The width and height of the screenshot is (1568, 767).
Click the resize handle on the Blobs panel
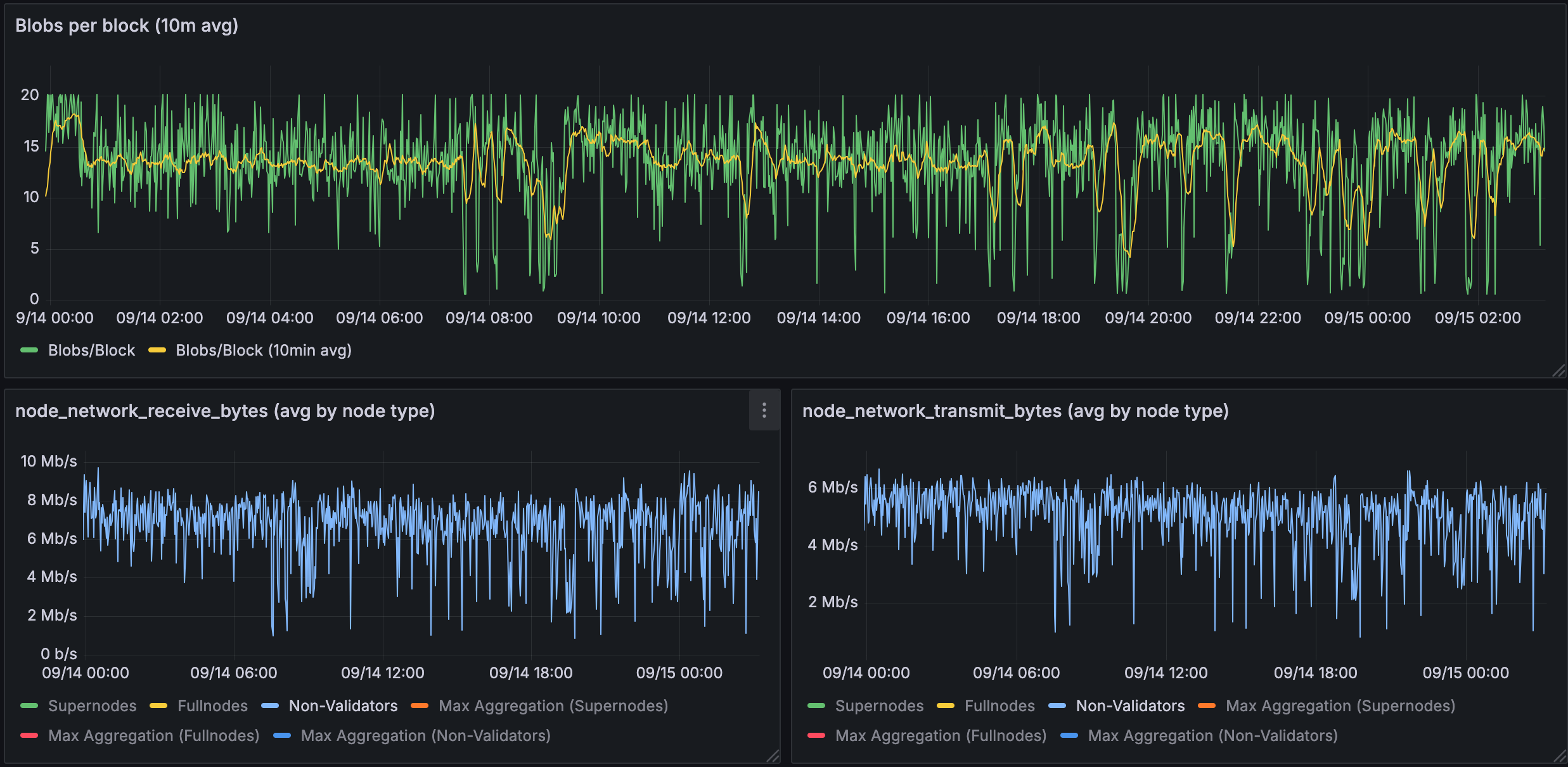point(1560,371)
